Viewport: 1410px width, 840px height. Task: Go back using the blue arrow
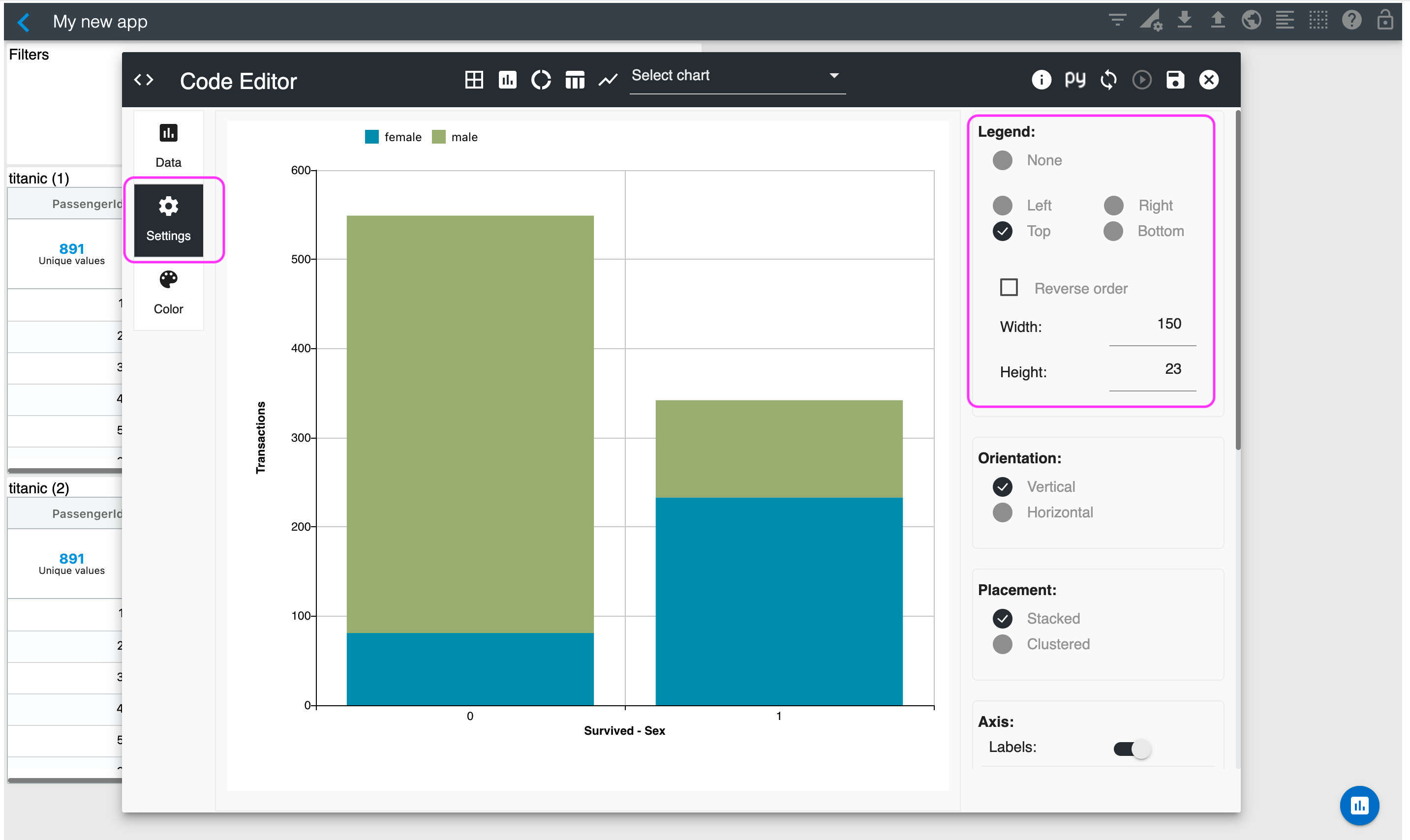pos(24,22)
